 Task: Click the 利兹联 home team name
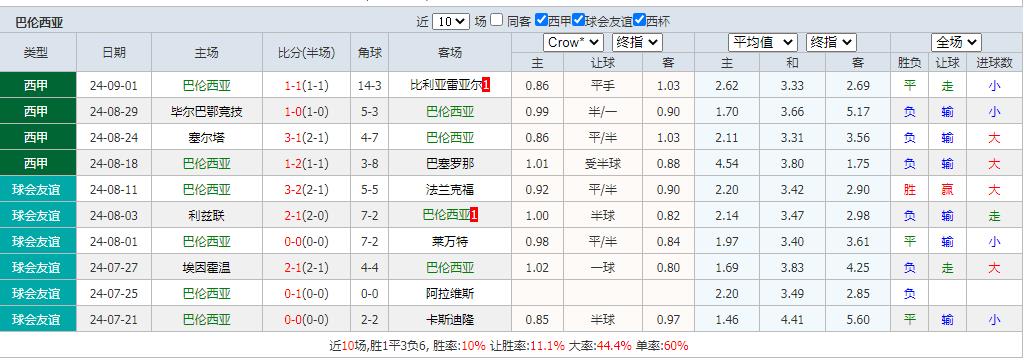(x=206, y=216)
